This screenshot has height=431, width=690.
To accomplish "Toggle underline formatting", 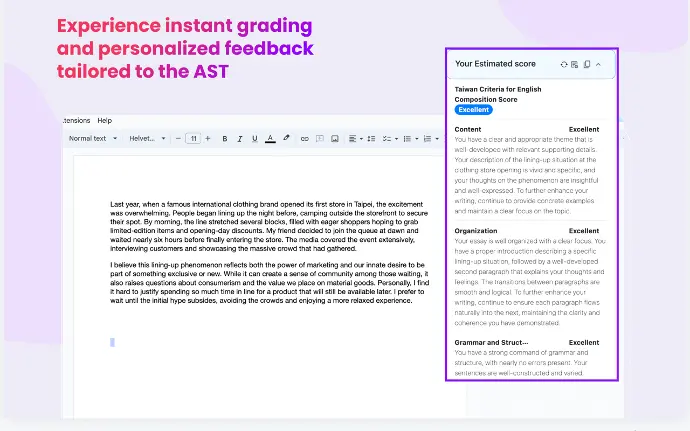I will 255,139.
